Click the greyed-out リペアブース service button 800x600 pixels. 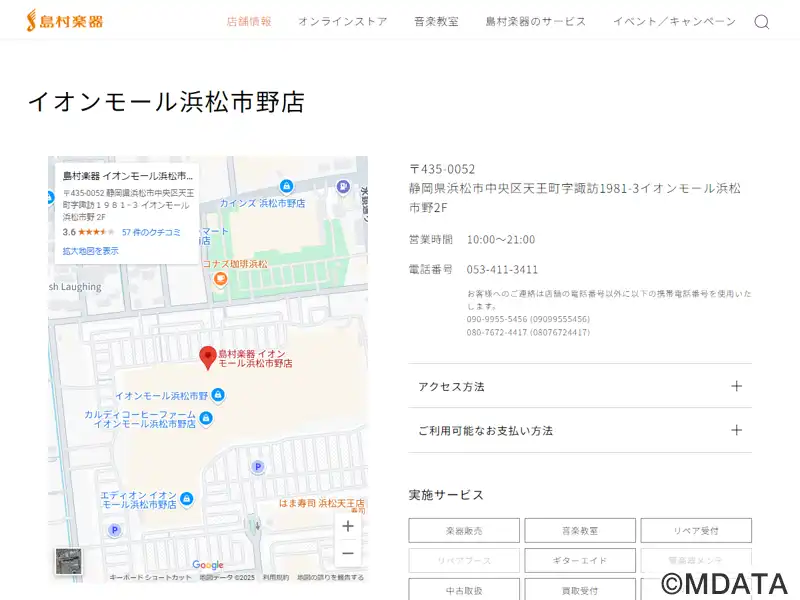coord(464,561)
